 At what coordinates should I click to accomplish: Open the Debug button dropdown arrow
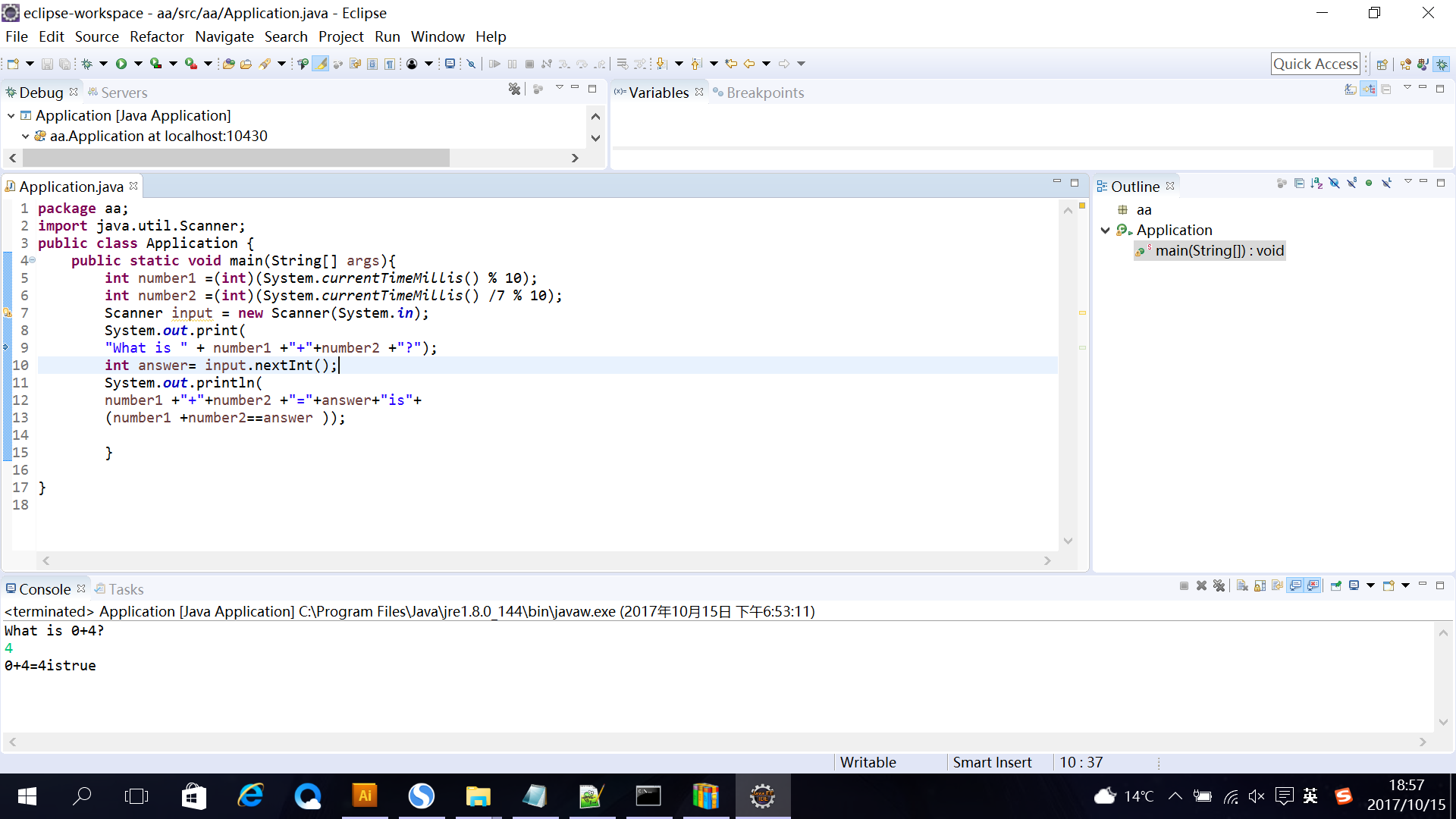[103, 64]
